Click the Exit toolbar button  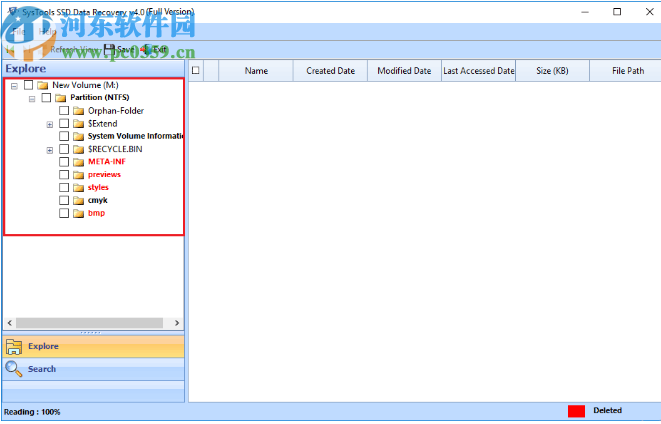click(x=153, y=49)
